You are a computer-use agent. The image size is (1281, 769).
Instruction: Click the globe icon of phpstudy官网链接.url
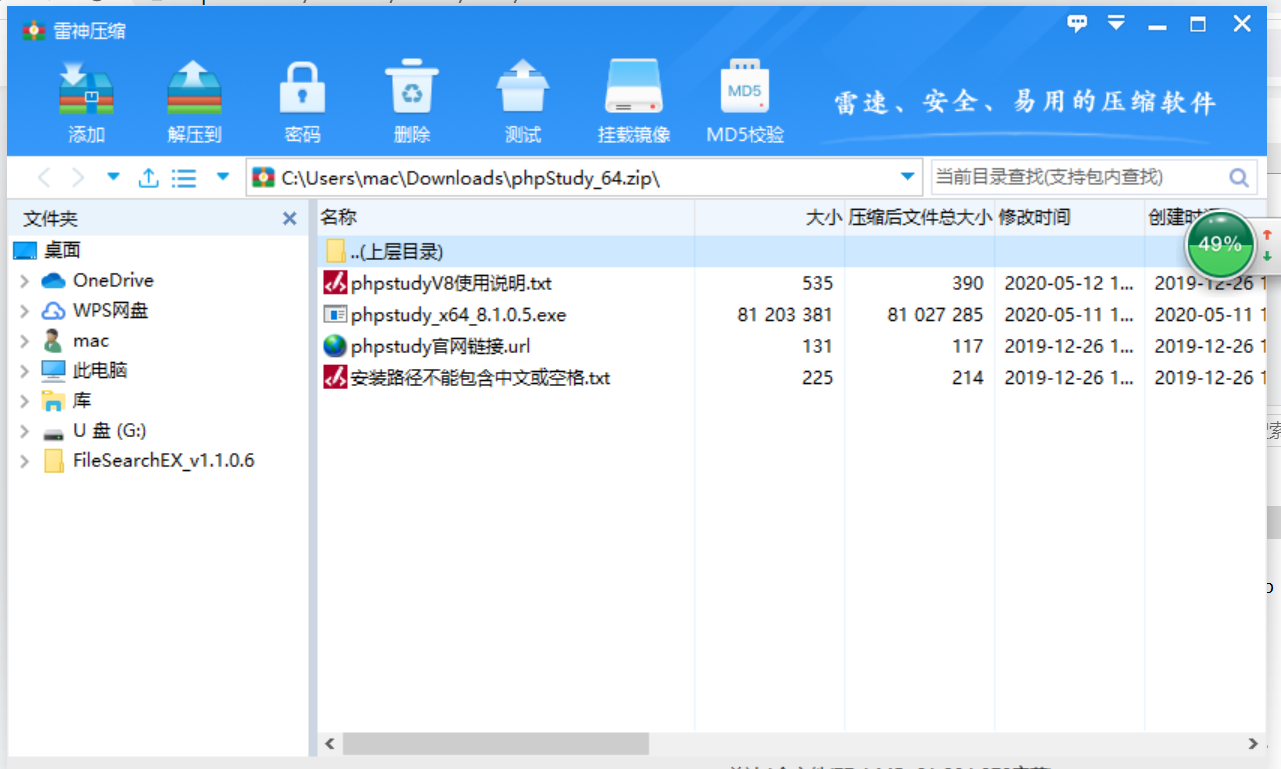coord(335,346)
